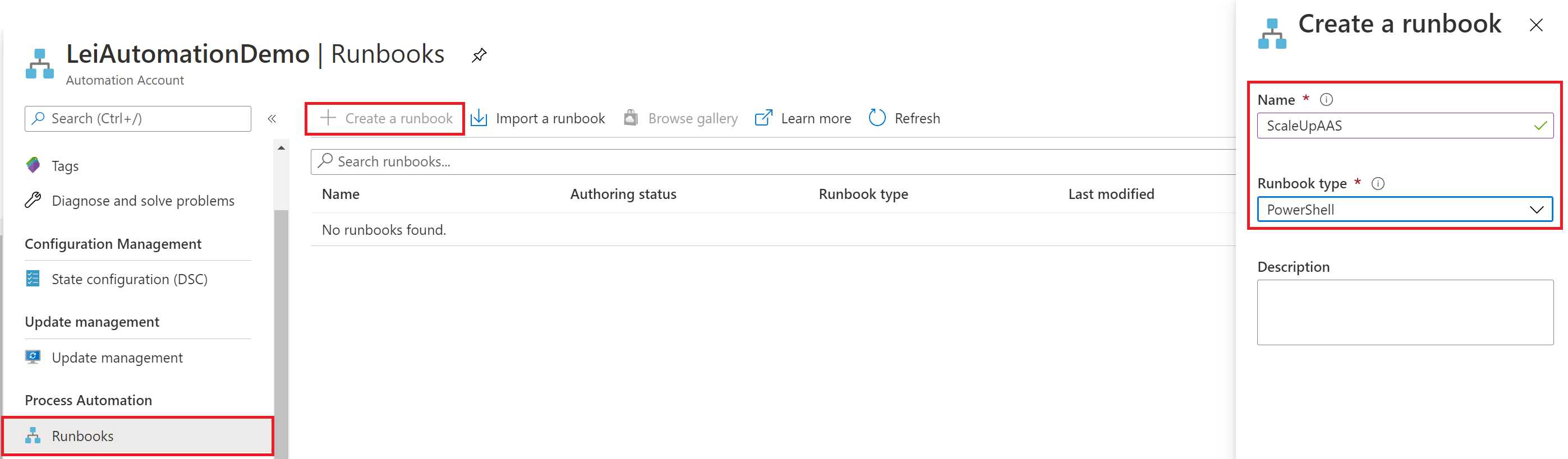Refresh the runbooks list
The height and width of the screenshot is (459, 1568).
904,119
